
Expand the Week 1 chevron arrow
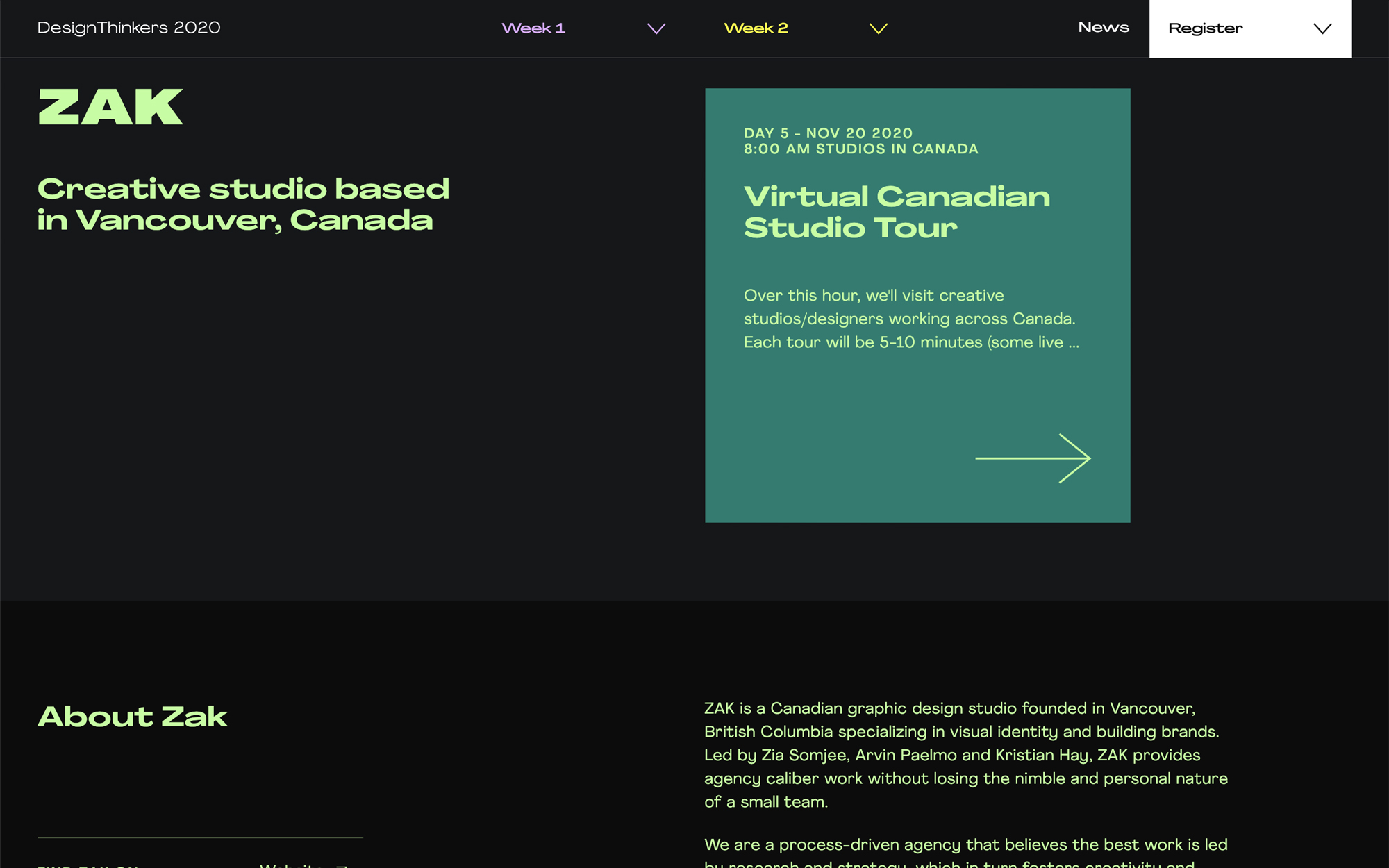point(656,28)
